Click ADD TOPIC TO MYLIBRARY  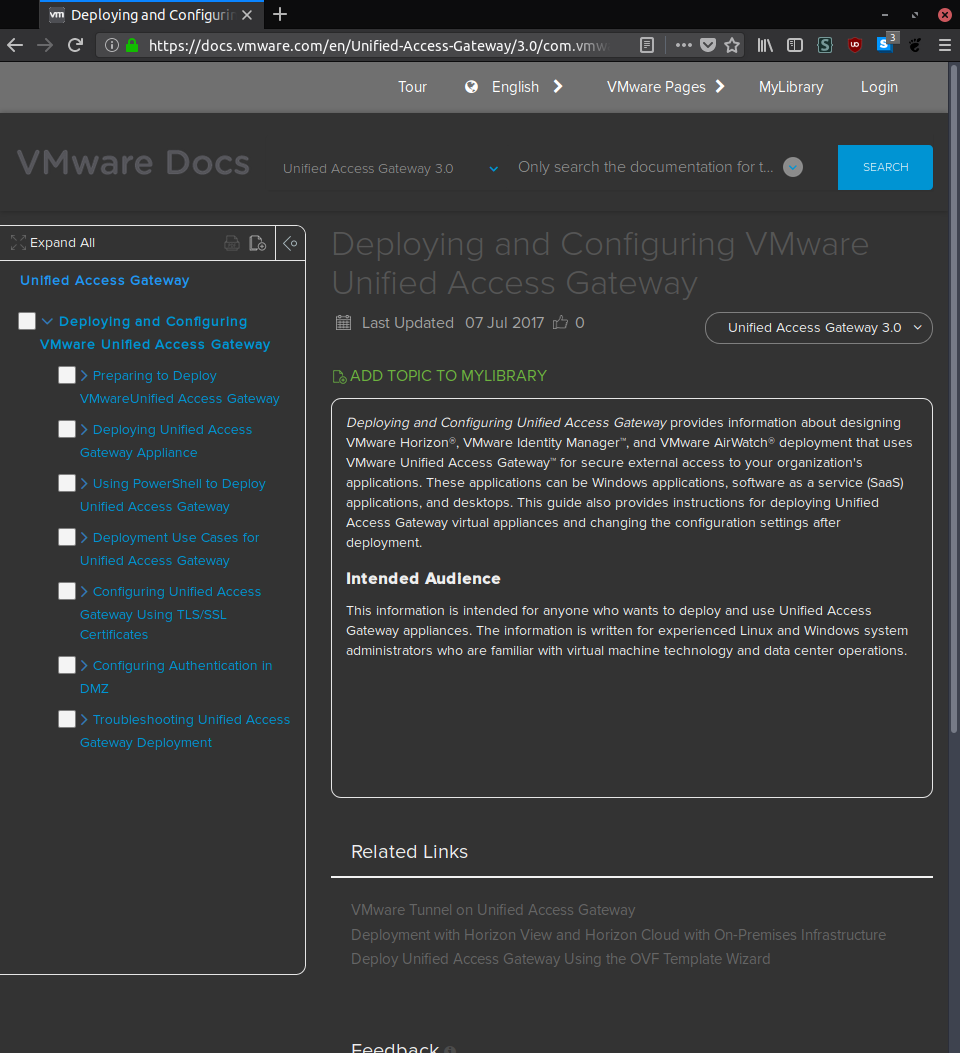point(440,376)
